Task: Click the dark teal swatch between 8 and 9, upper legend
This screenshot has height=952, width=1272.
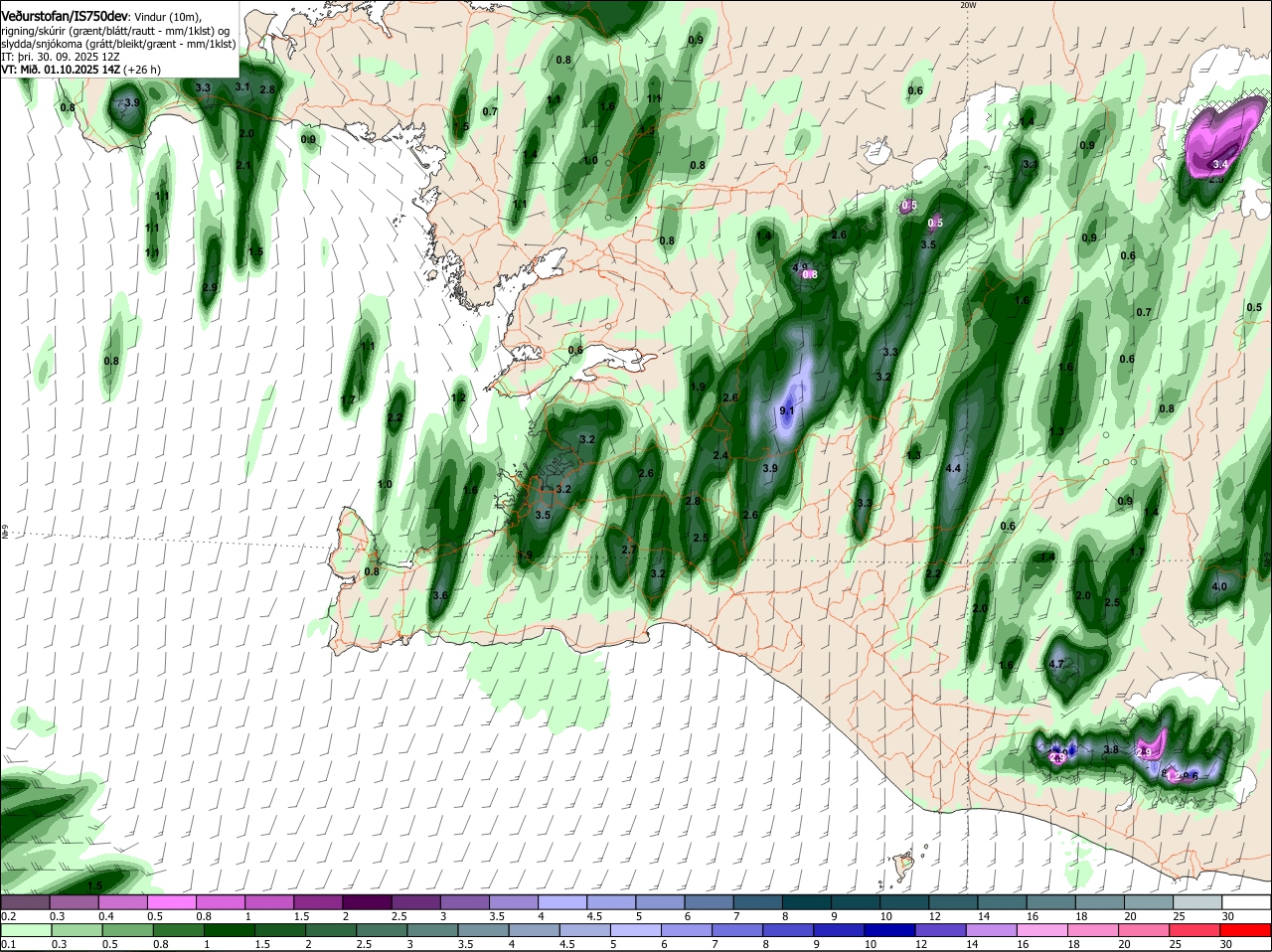Action: [807, 902]
